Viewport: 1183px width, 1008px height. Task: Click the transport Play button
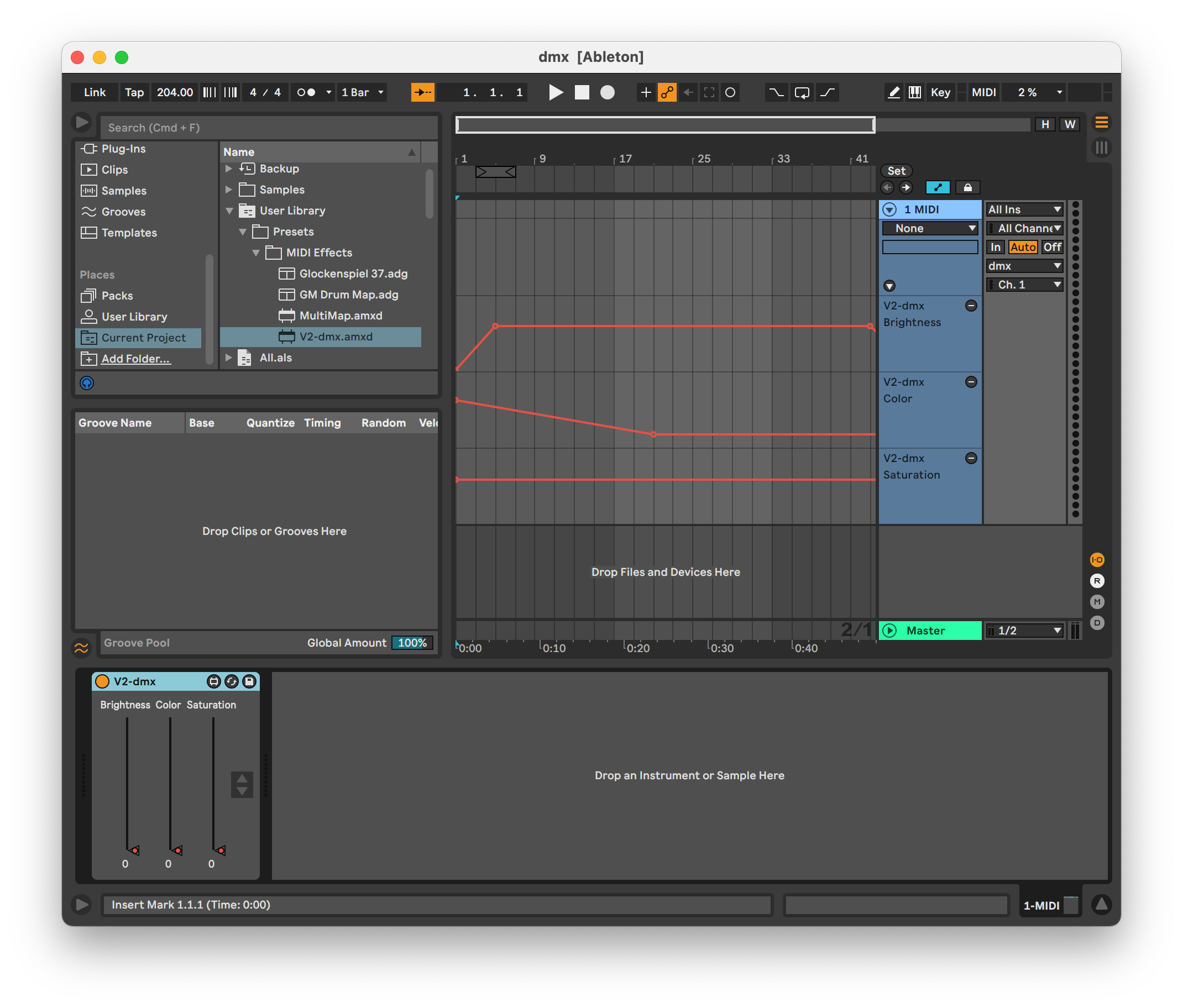coord(555,92)
